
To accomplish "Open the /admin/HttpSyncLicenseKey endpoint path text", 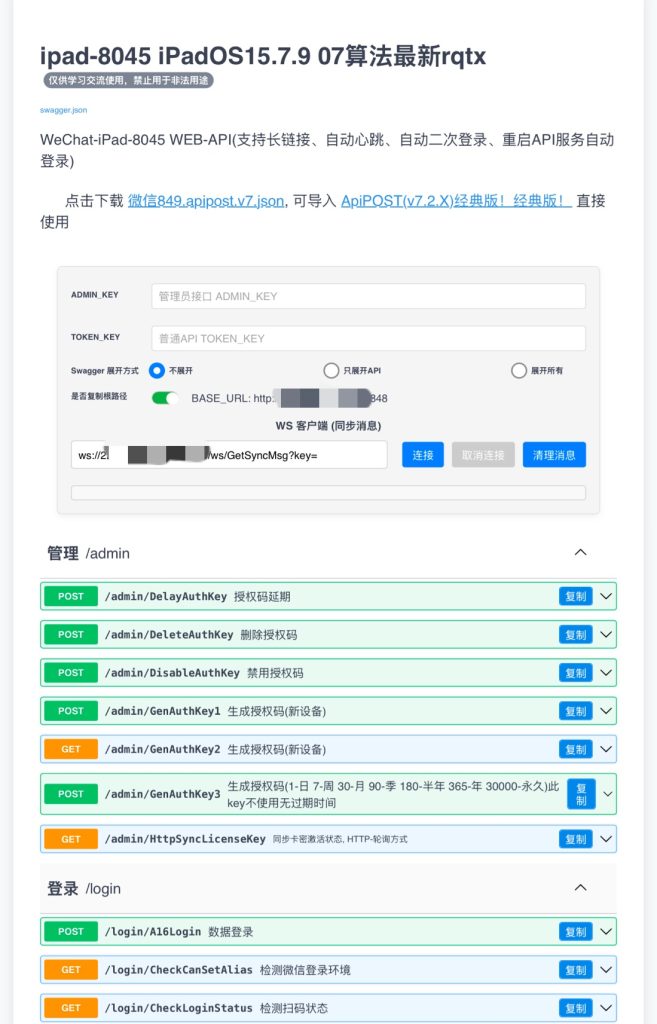I will (185, 839).
